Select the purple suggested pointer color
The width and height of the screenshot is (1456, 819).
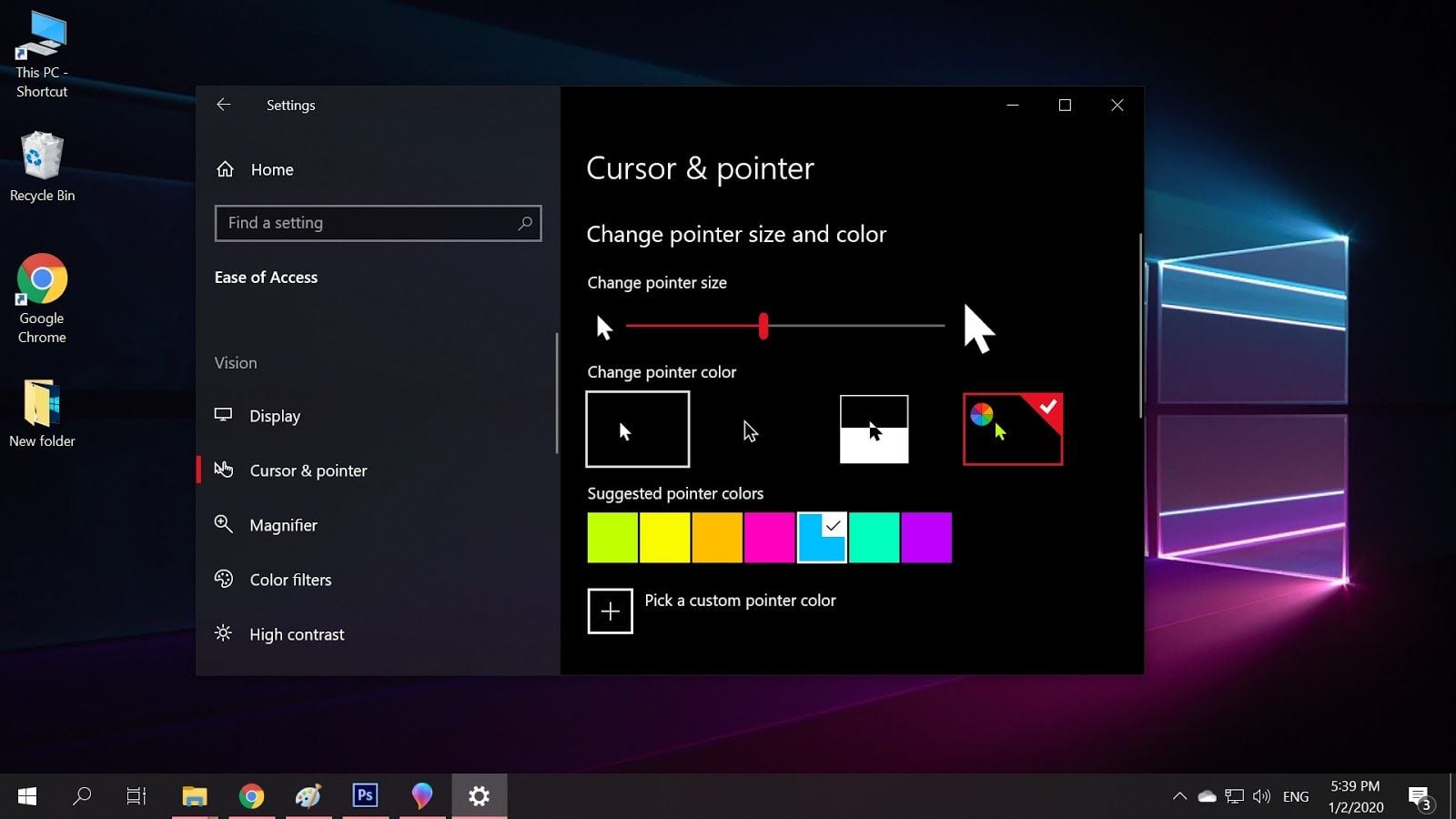926,538
